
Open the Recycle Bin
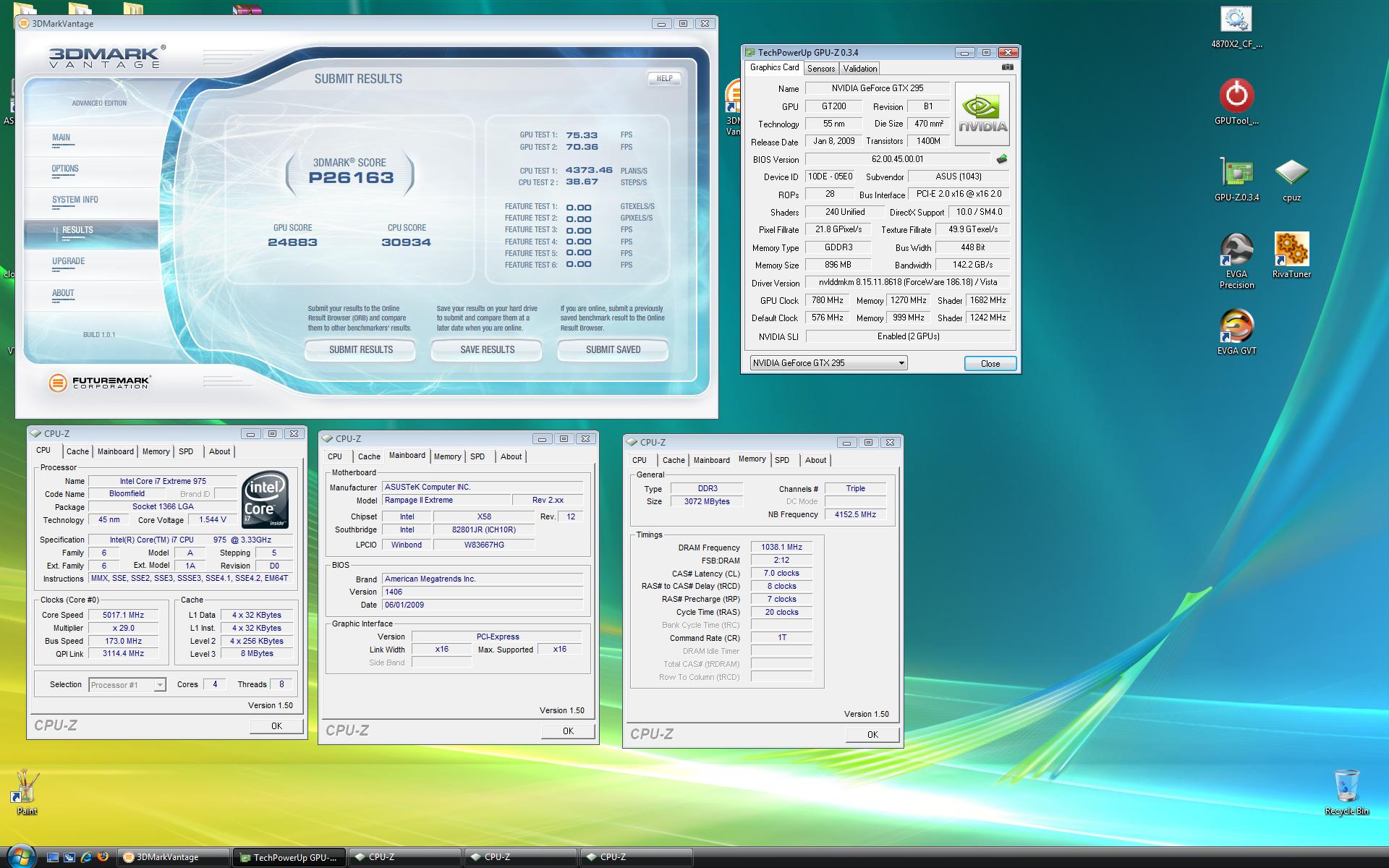click(1346, 792)
